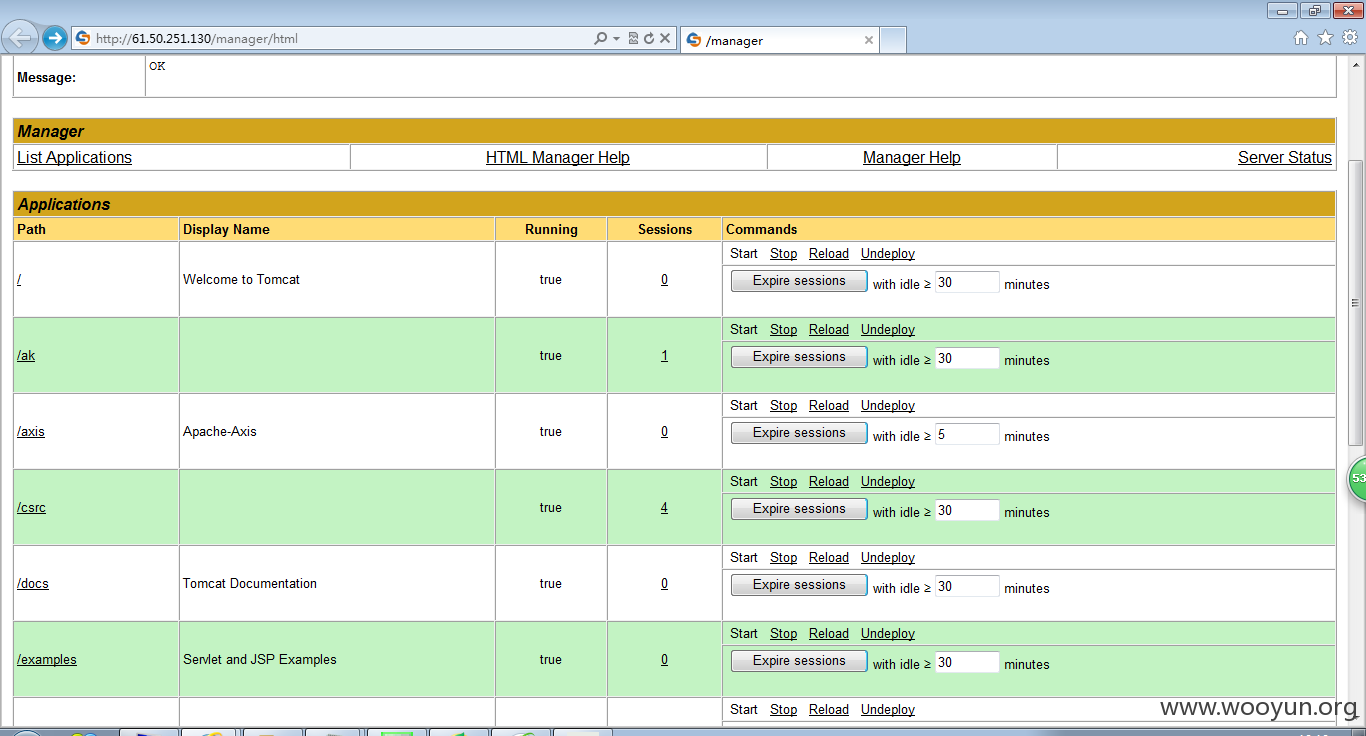Open Manager Help link
The height and width of the screenshot is (736, 1366).
pos(912,158)
